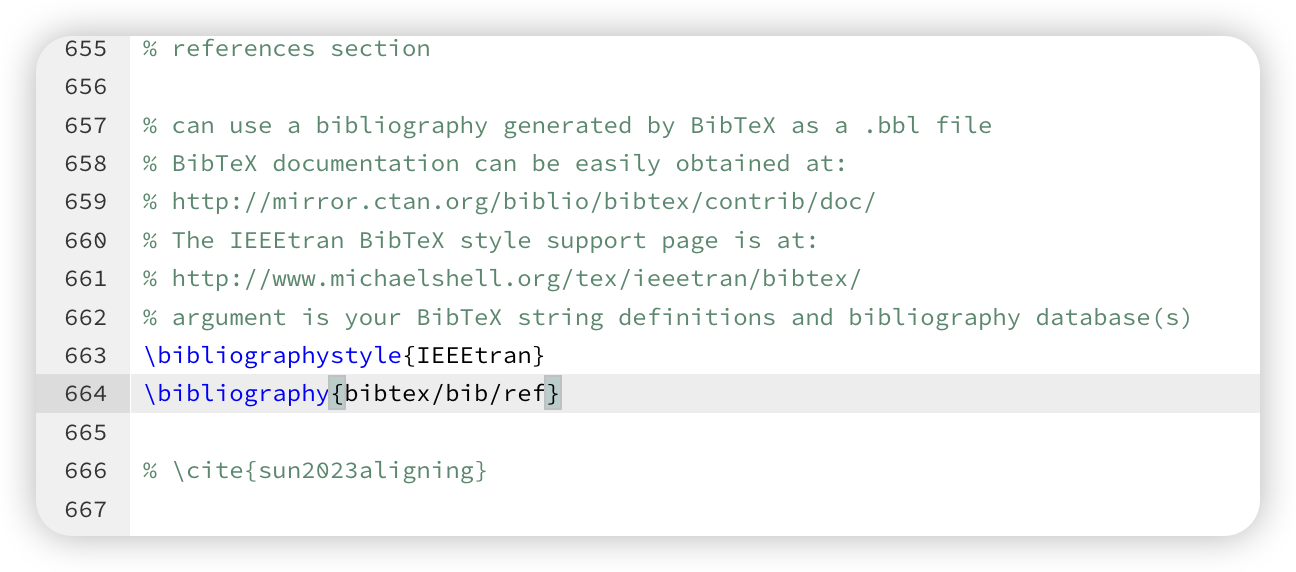The width and height of the screenshot is (1296, 572).
Task: Click the mirror.ctan.org URL comment
Action: [509, 202]
